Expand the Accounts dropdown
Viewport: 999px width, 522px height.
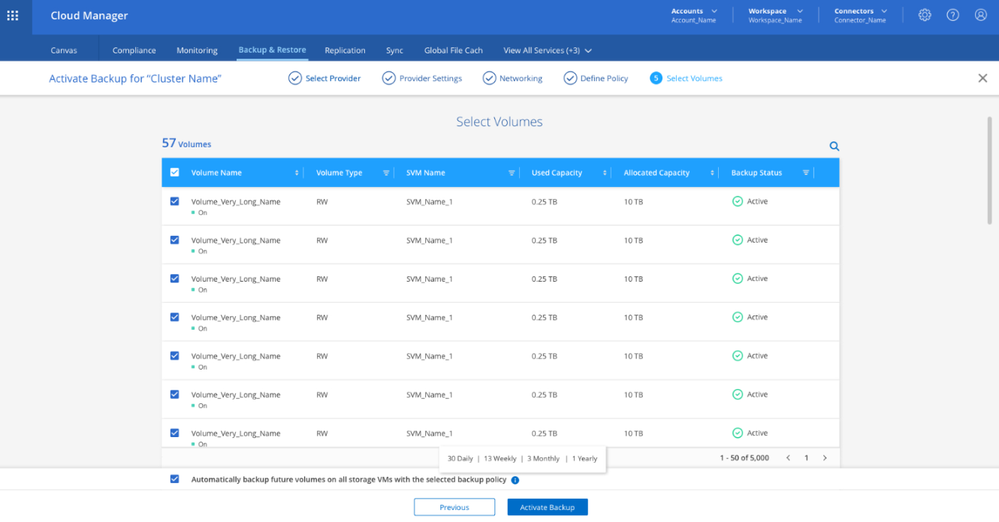(x=693, y=15)
